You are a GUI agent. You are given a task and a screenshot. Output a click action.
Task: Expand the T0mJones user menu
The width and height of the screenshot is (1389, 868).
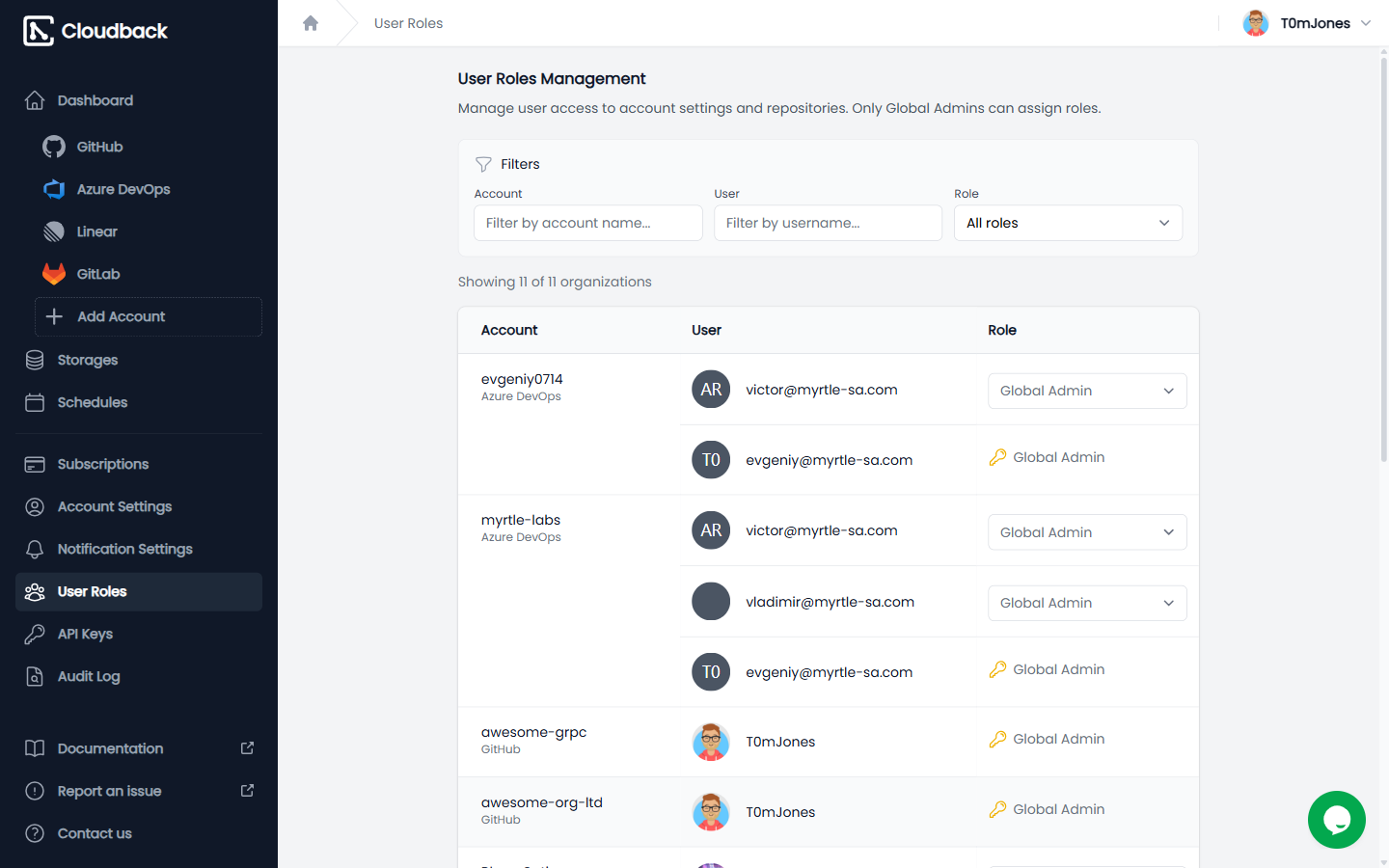(x=1307, y=23)
